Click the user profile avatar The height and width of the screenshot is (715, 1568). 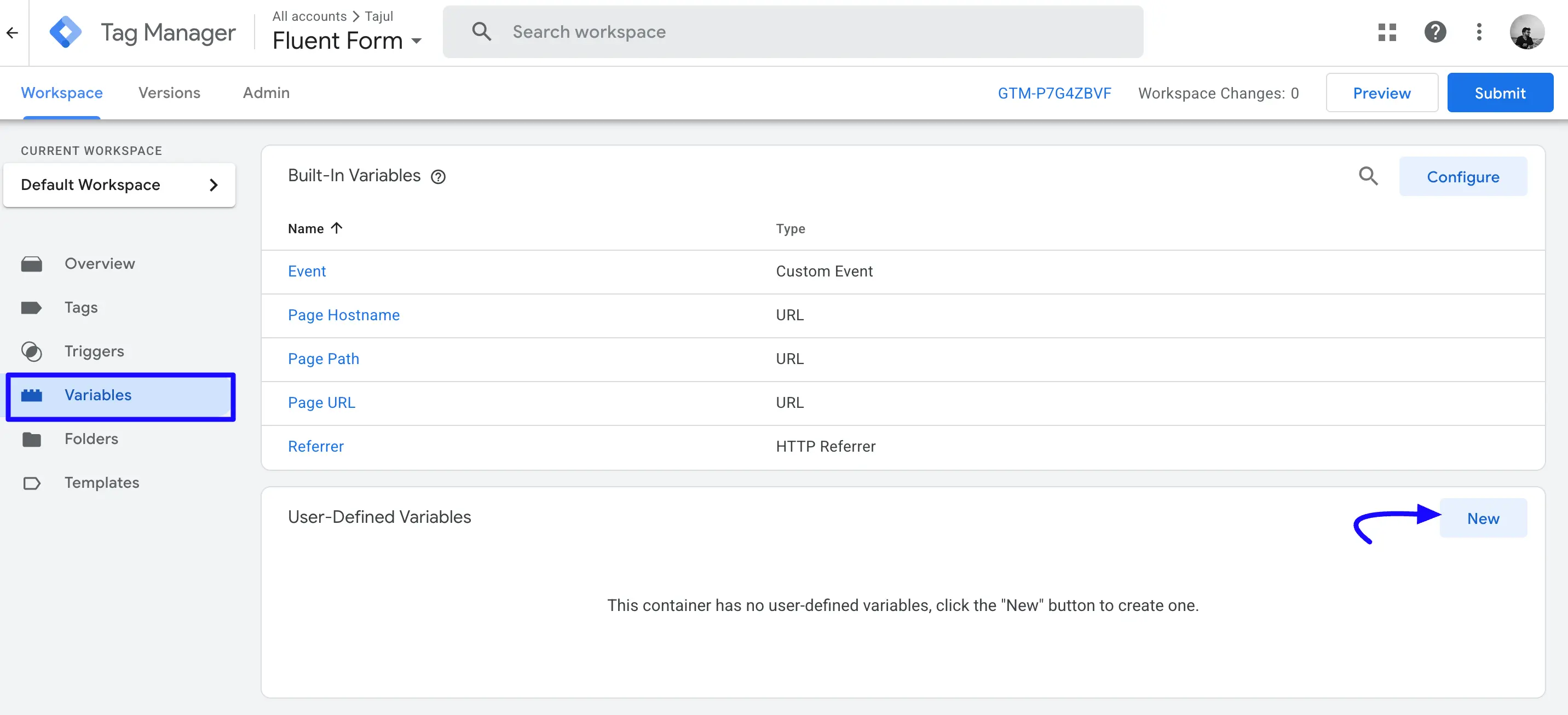click(x=1526, y=32)
